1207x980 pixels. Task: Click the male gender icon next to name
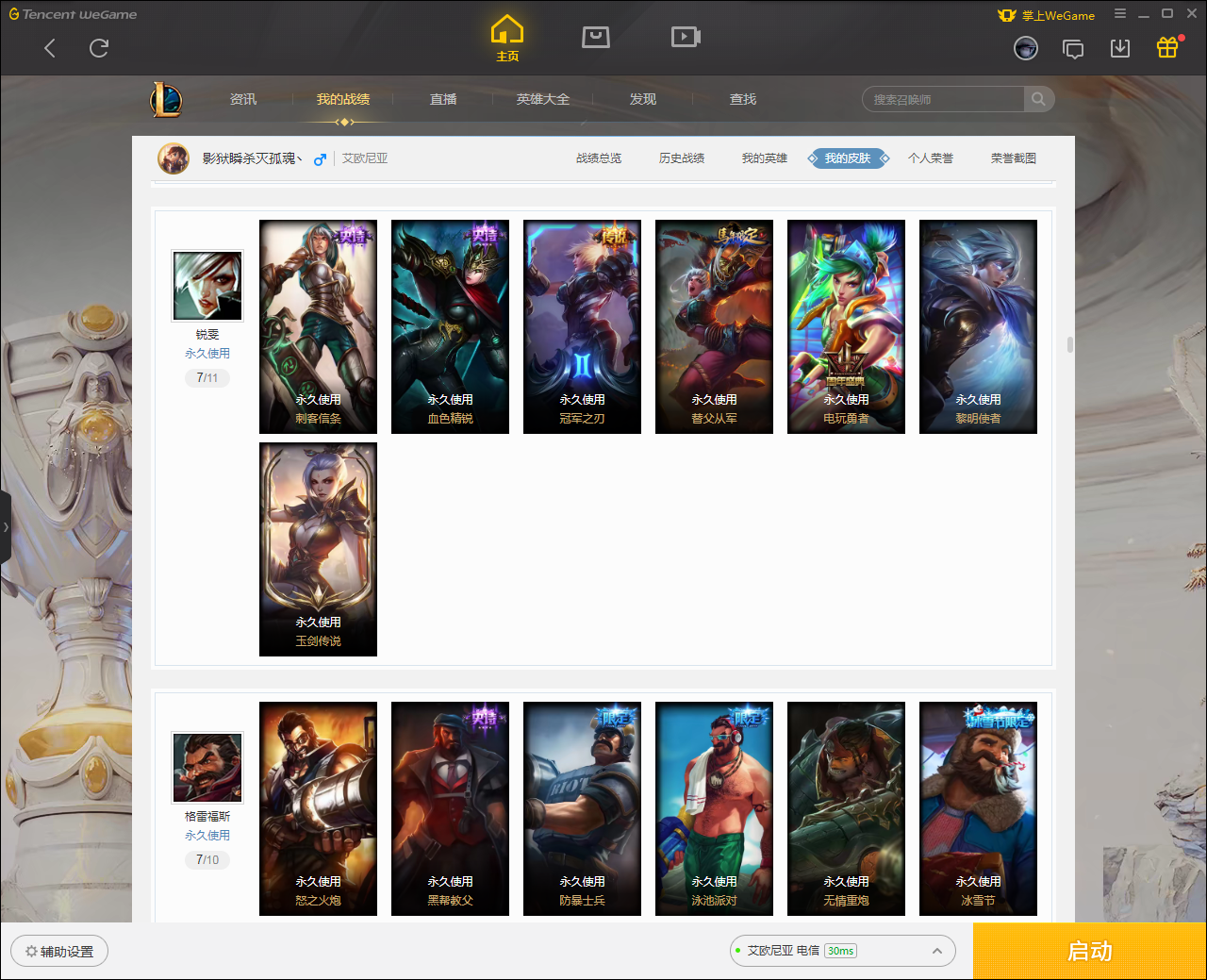pyautogui.click(x=321, y=159)
